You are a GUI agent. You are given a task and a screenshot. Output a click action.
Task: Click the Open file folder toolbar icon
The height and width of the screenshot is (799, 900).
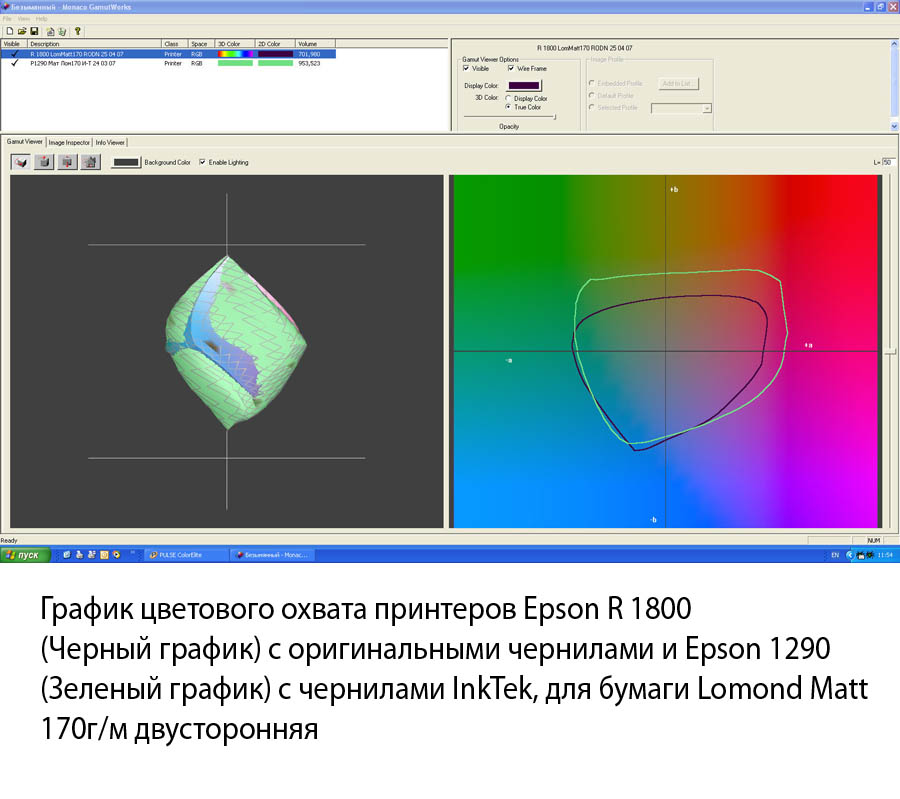(x=22, y=31)
